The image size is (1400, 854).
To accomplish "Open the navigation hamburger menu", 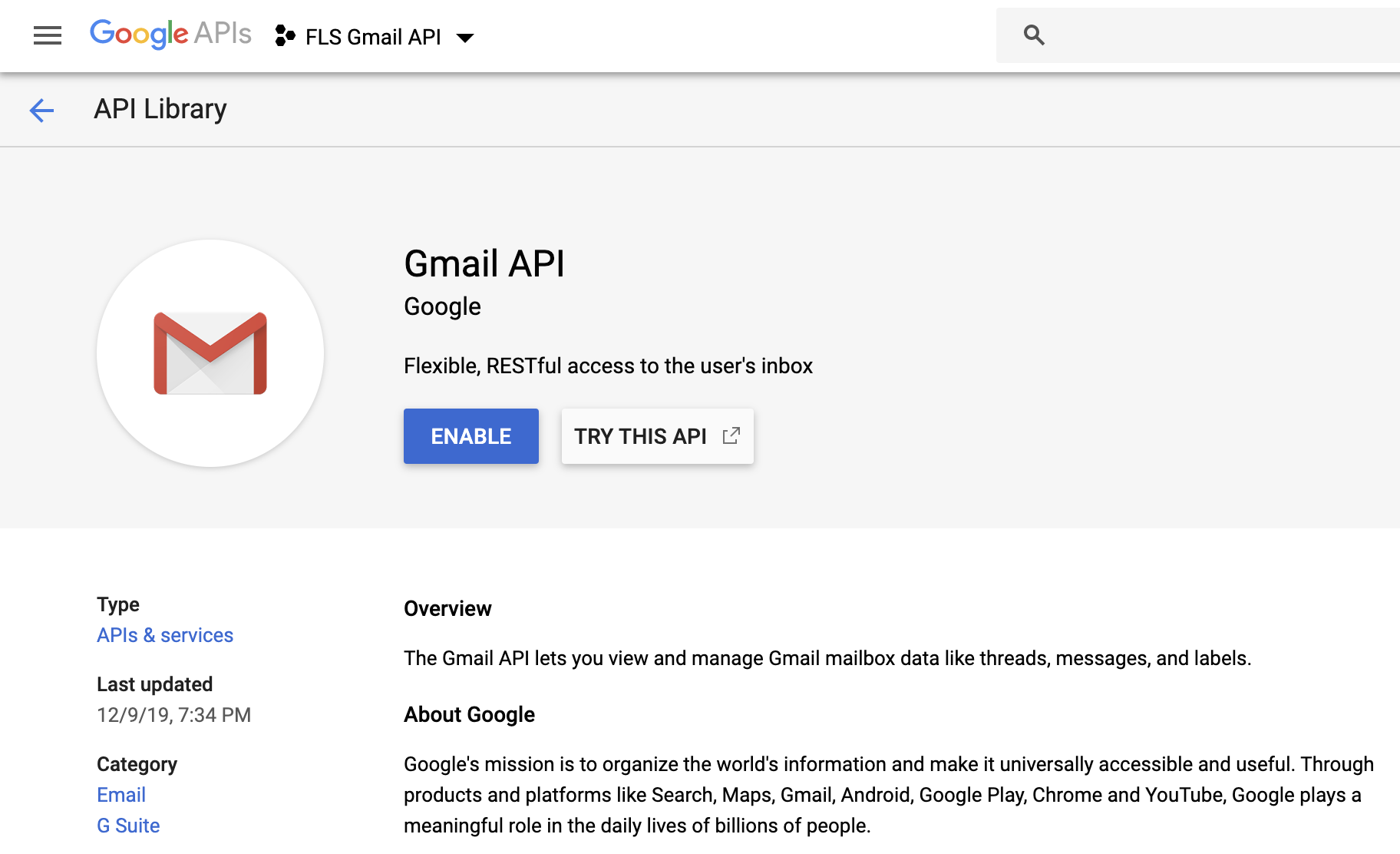I will [x=47, y=35].
